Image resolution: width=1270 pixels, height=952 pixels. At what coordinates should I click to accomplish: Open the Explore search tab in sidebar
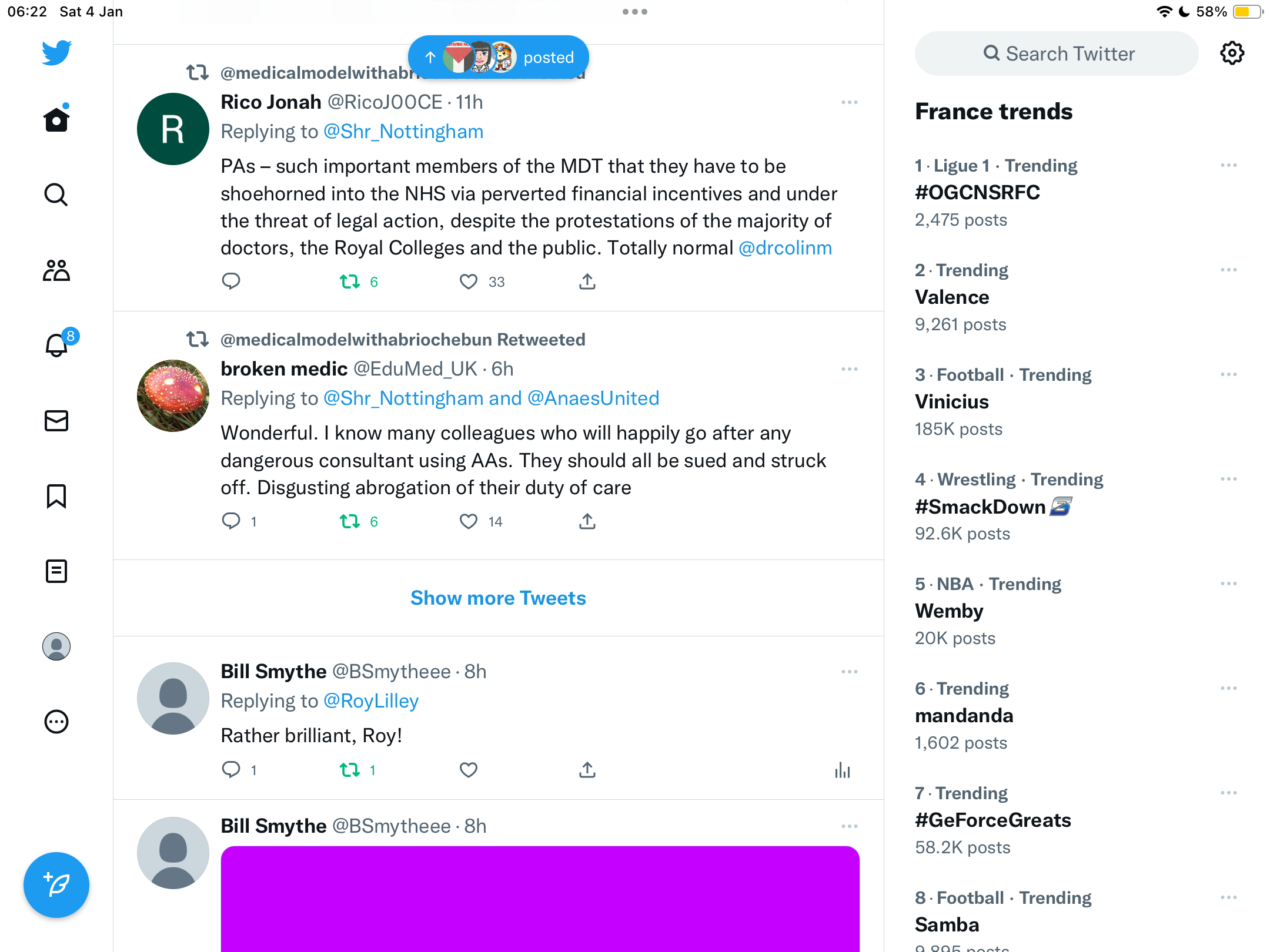(56, 195)
